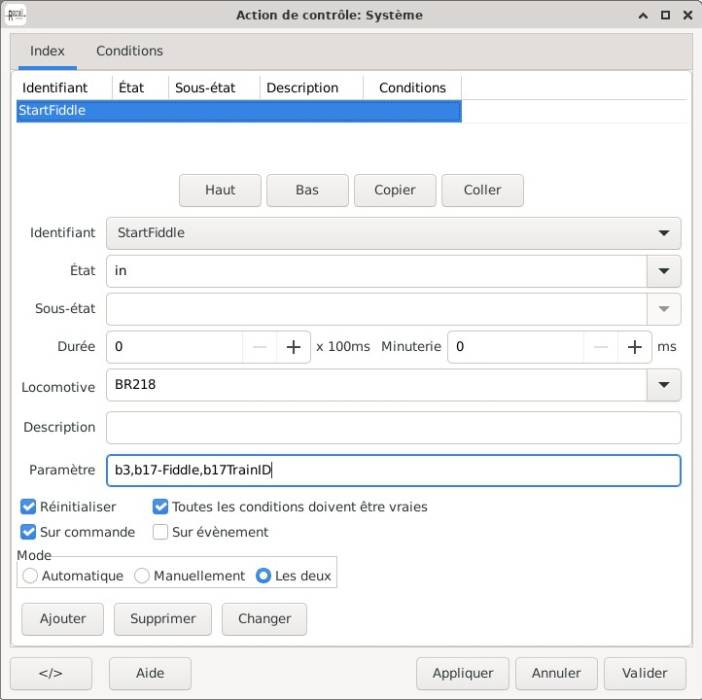This screenshot has width=702, height=700.
Task: Enable the Sur évènement checkbox
Action: [160, 532]
